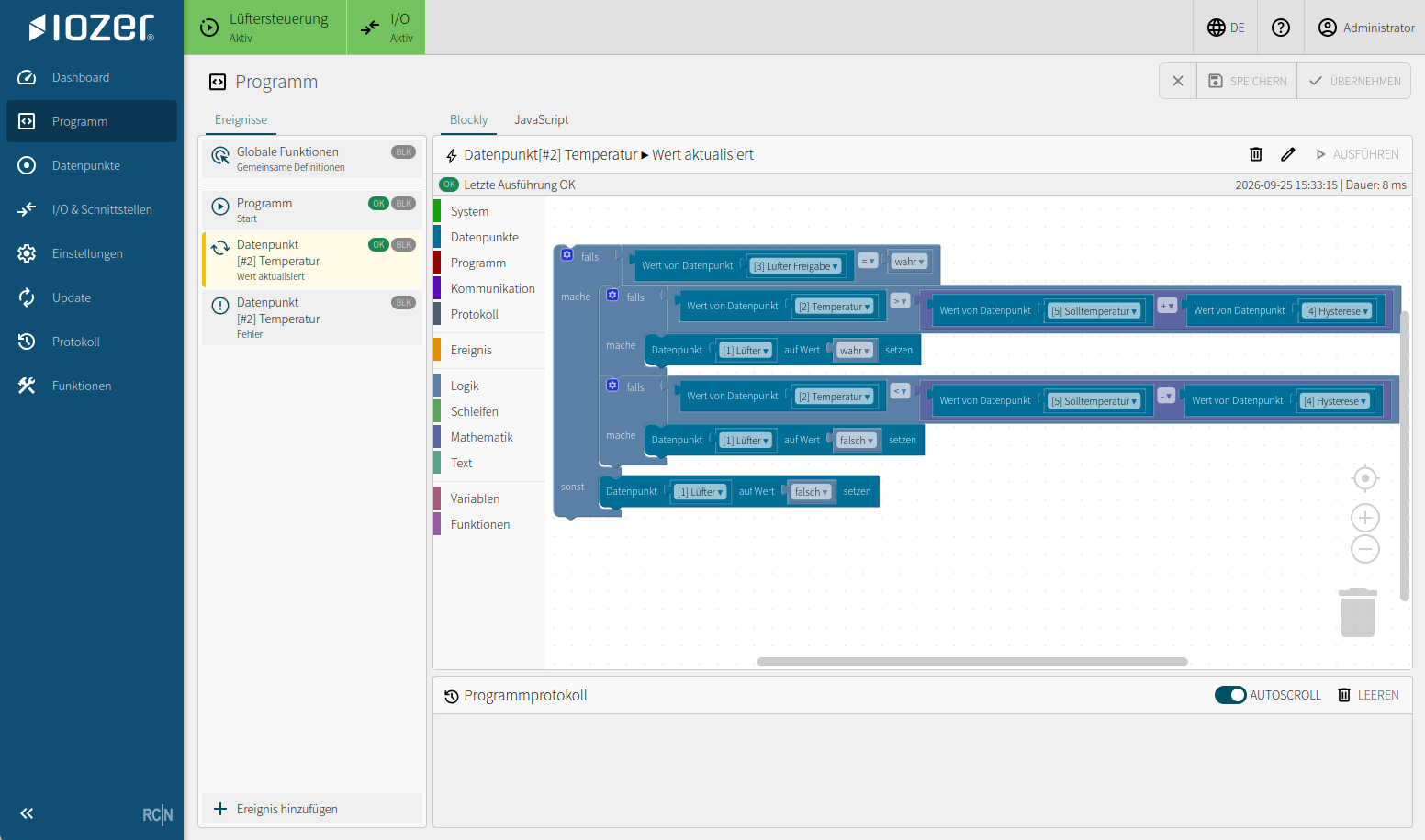Open the Lüfter Freigabe datapoint dropdown
The height and width of the screenshot is (840, 1425).
[796, 266]
